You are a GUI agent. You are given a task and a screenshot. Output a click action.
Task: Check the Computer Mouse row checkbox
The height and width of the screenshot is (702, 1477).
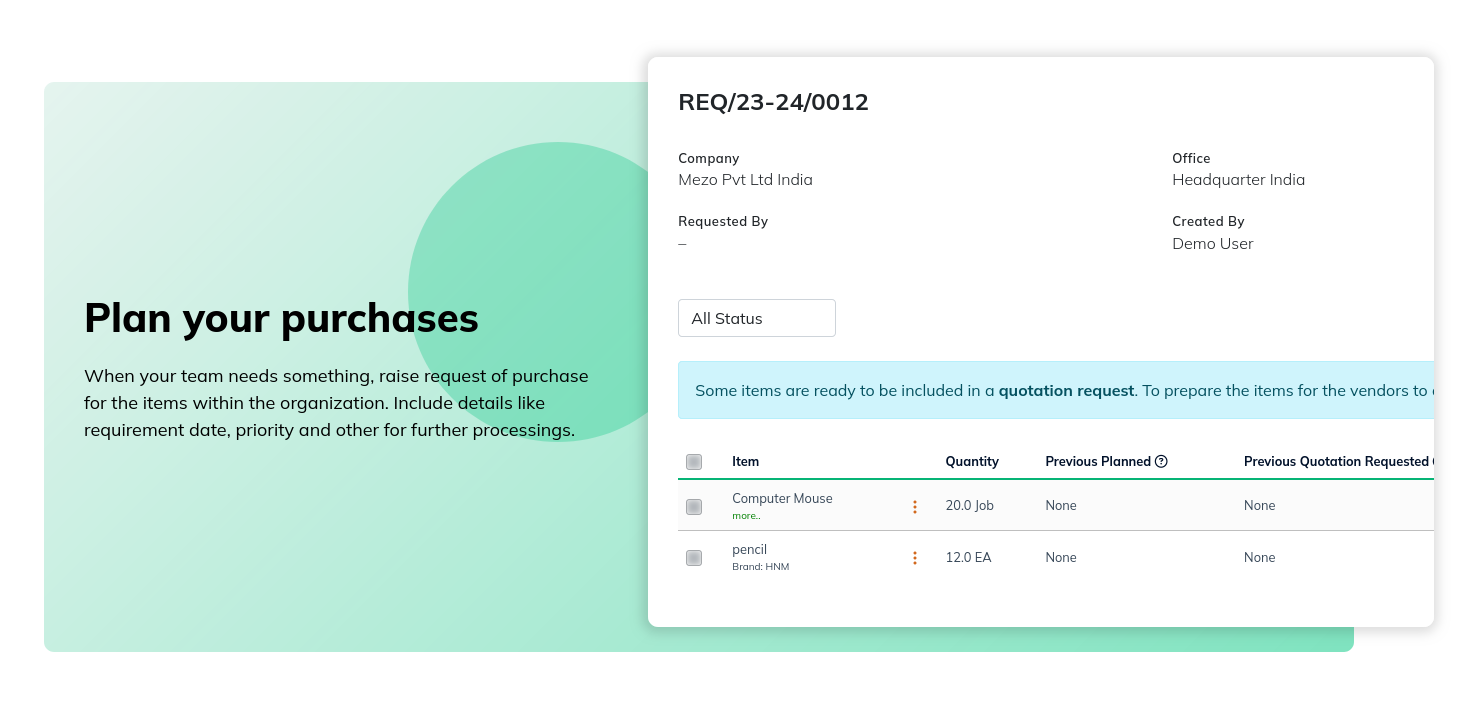[x=694, y=507]
